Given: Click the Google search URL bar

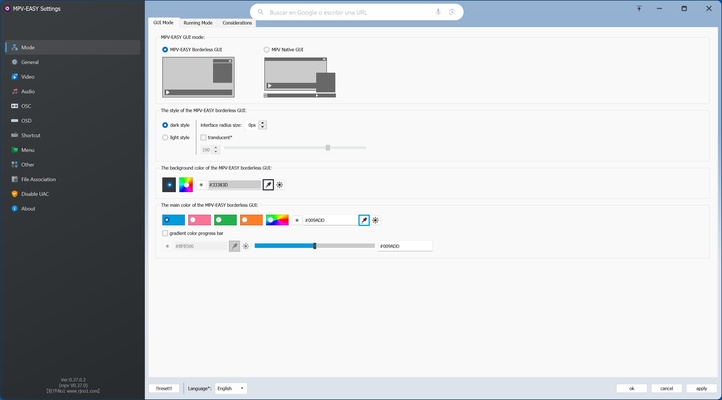Looking at the screenshot, I should point(357,12).
